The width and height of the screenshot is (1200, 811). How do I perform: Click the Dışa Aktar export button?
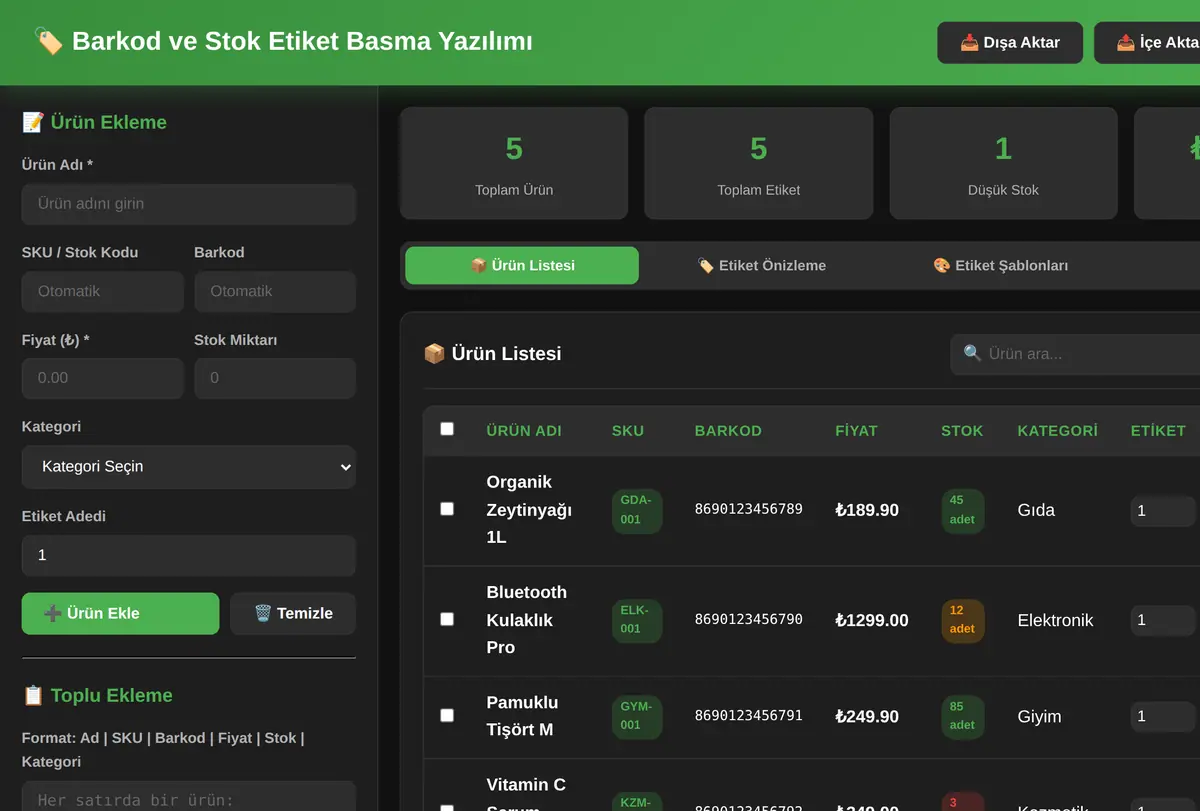(x=1010, y=43)
